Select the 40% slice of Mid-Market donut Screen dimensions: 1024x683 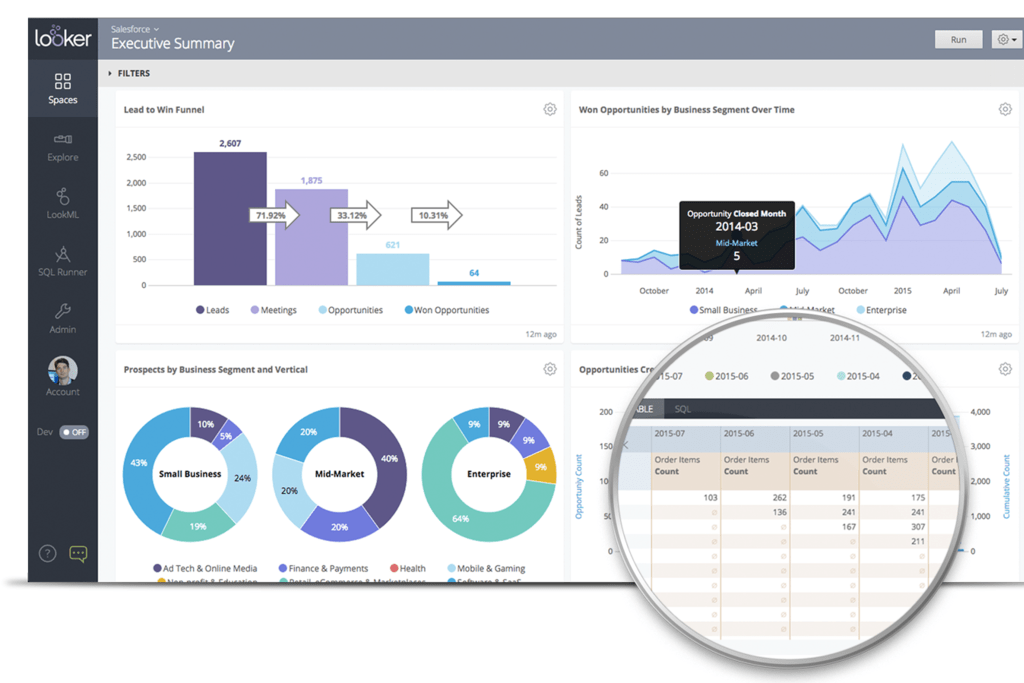pyautogui.click(x=389, y=459)
